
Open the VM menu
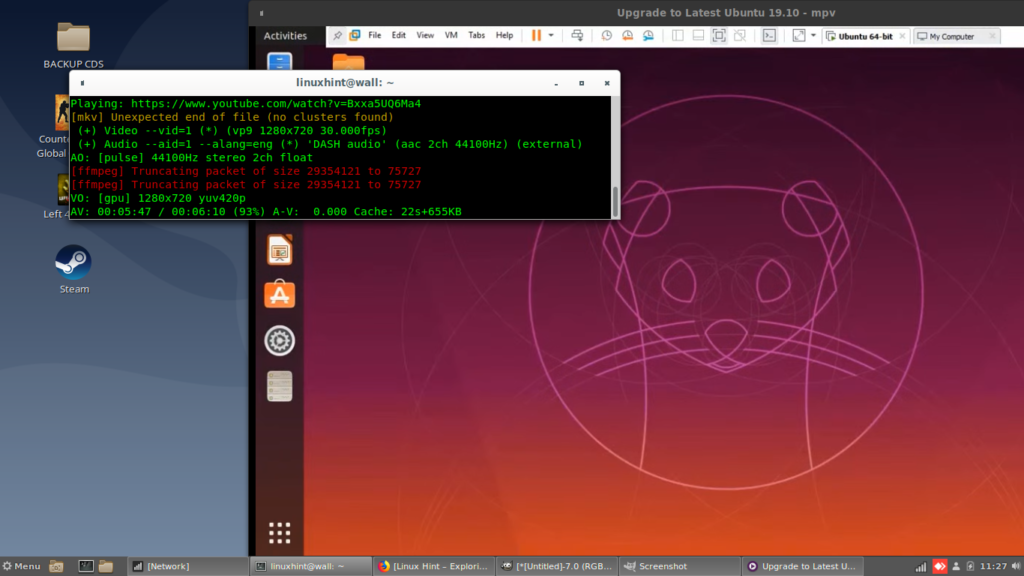(451, 35)
